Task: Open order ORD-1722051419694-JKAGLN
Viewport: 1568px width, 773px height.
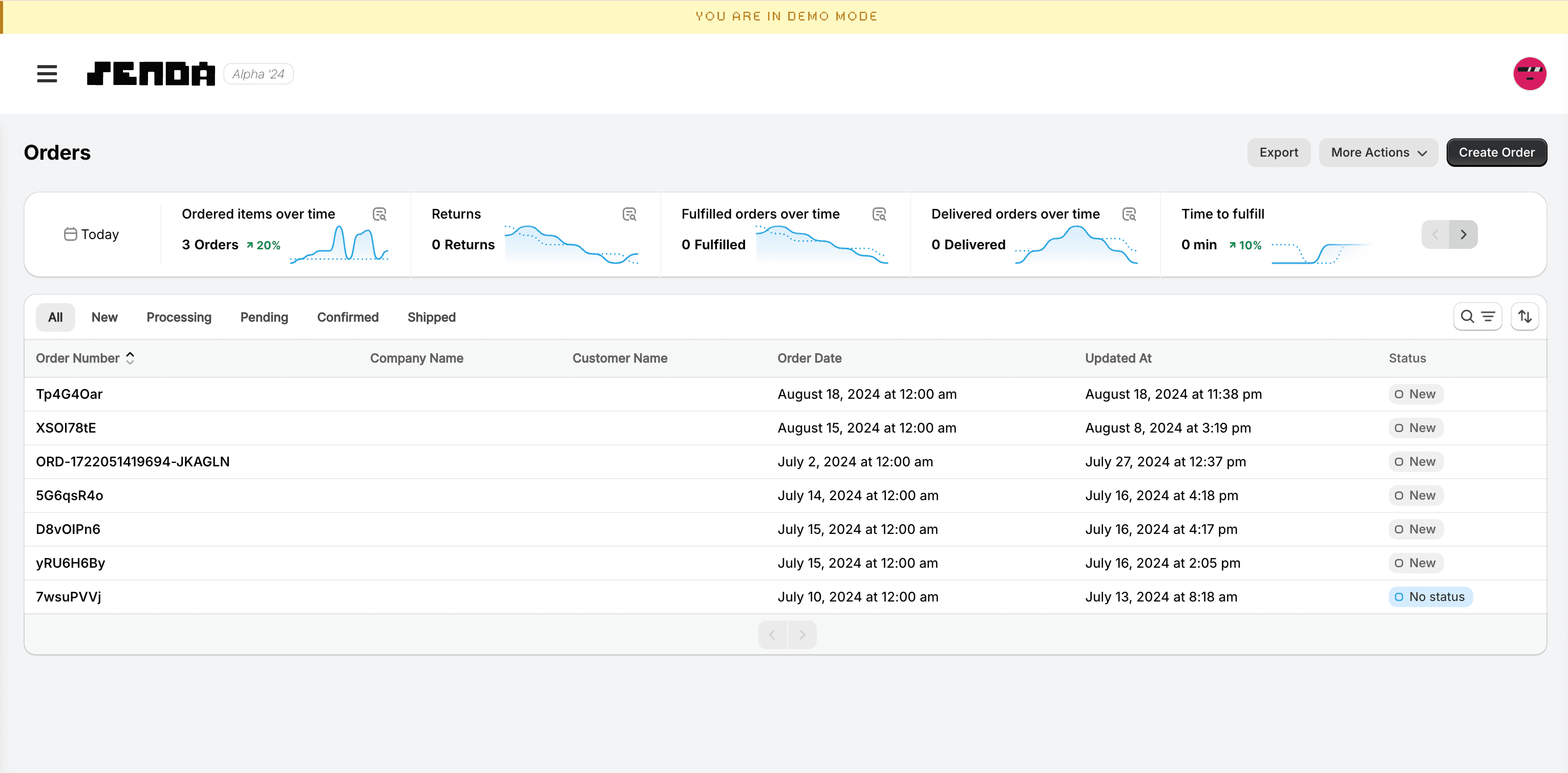Action: (x=133, y=462)
